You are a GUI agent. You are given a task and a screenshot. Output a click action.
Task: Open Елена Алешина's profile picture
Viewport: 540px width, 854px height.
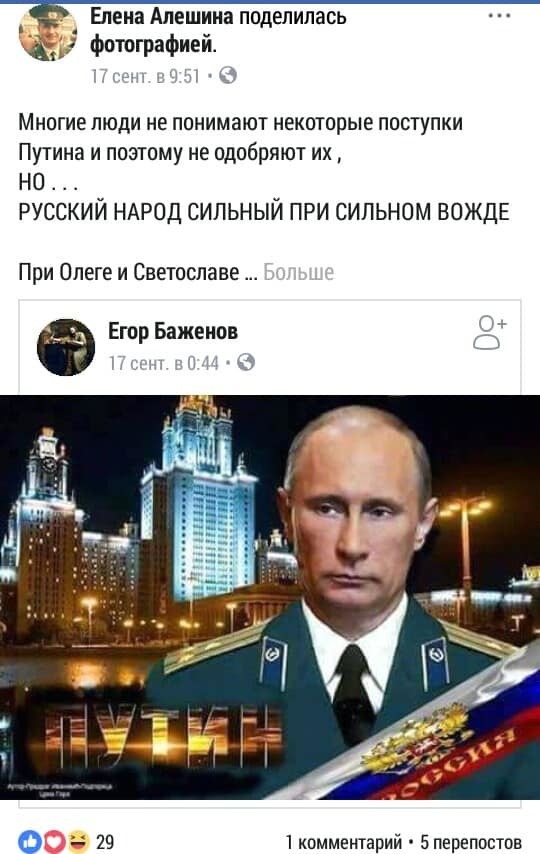[47, 32]
